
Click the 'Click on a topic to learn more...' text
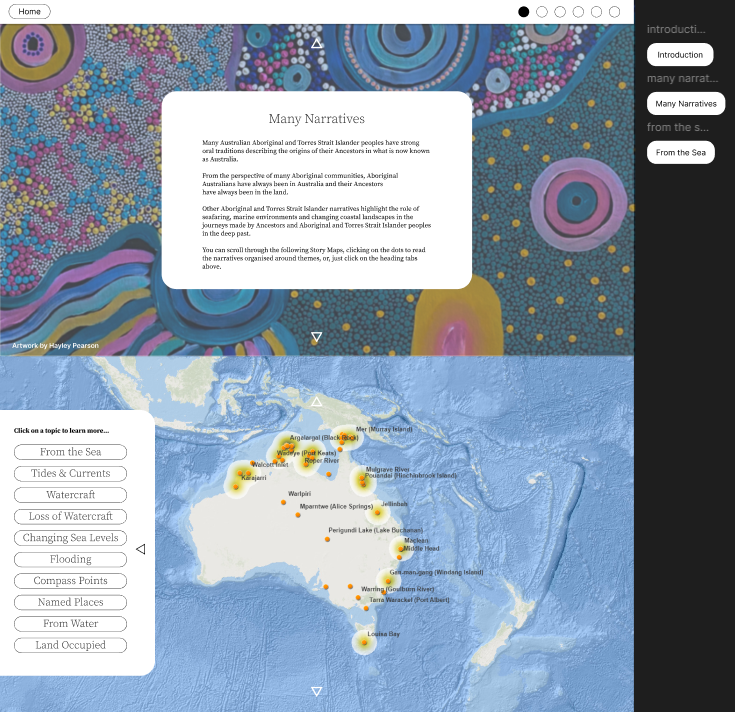coord(61,430)
